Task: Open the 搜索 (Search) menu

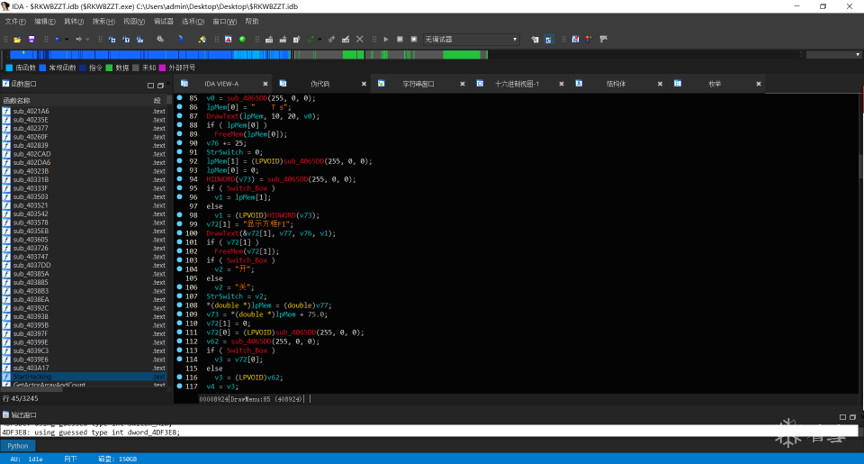Action: coord(103,21)
